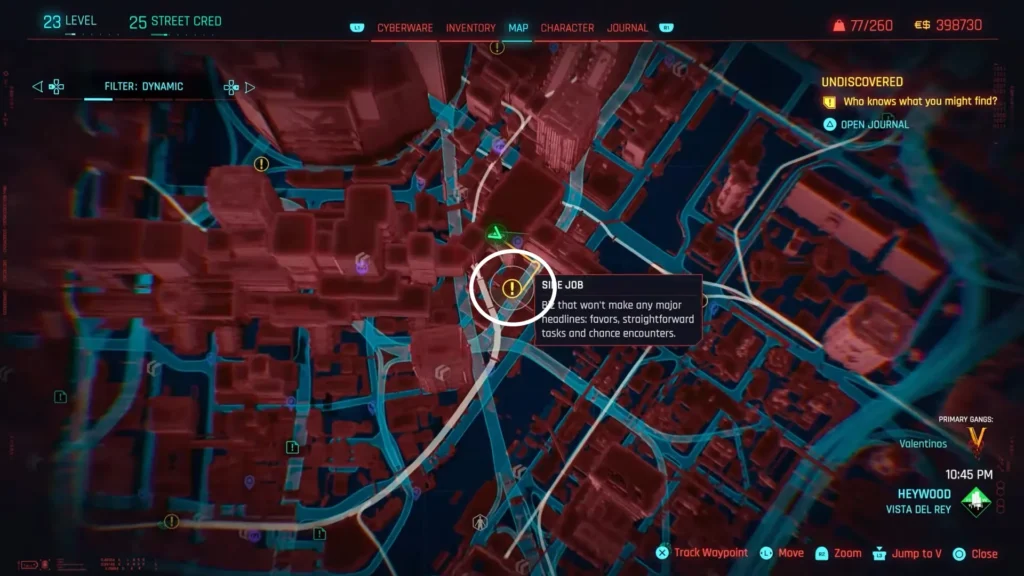This screenshot has width=1024, height=576.
Task: Click the green player position marker
Action: tap(495, 231)
